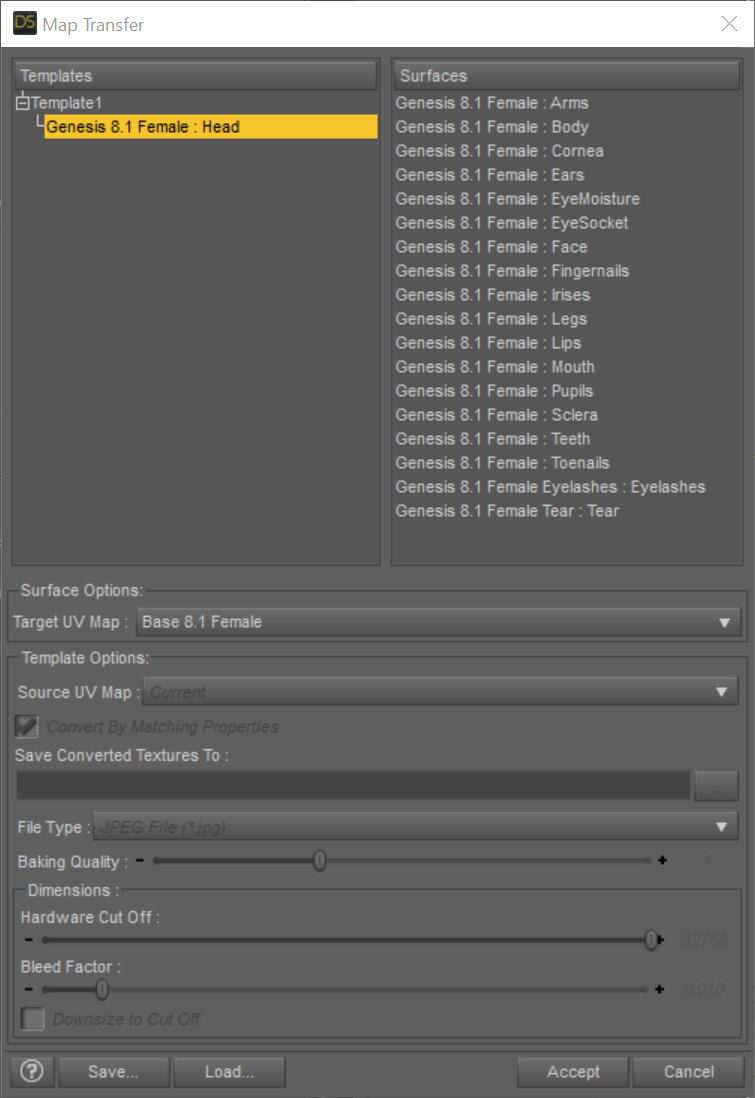The height and width of the screenshot is (1098, 755).
Task: Collapse the Template1 tree node
Action: pos(22,103)
